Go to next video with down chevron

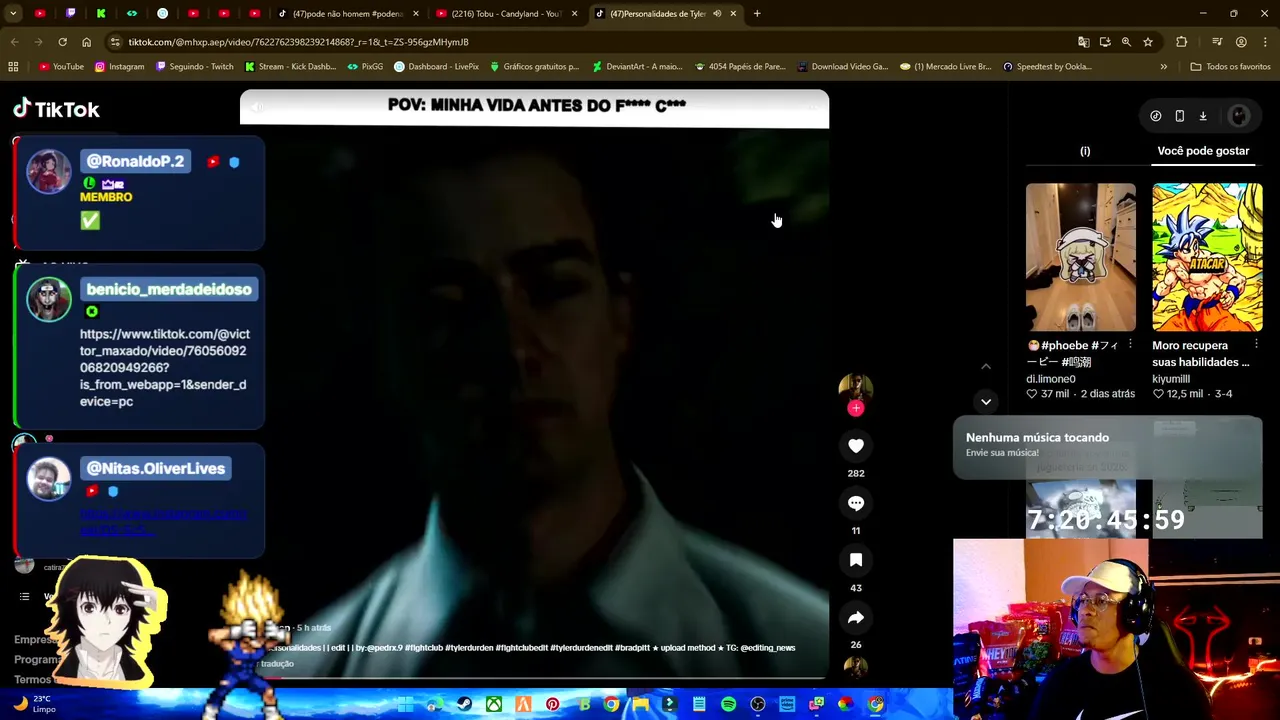point(986,402)
